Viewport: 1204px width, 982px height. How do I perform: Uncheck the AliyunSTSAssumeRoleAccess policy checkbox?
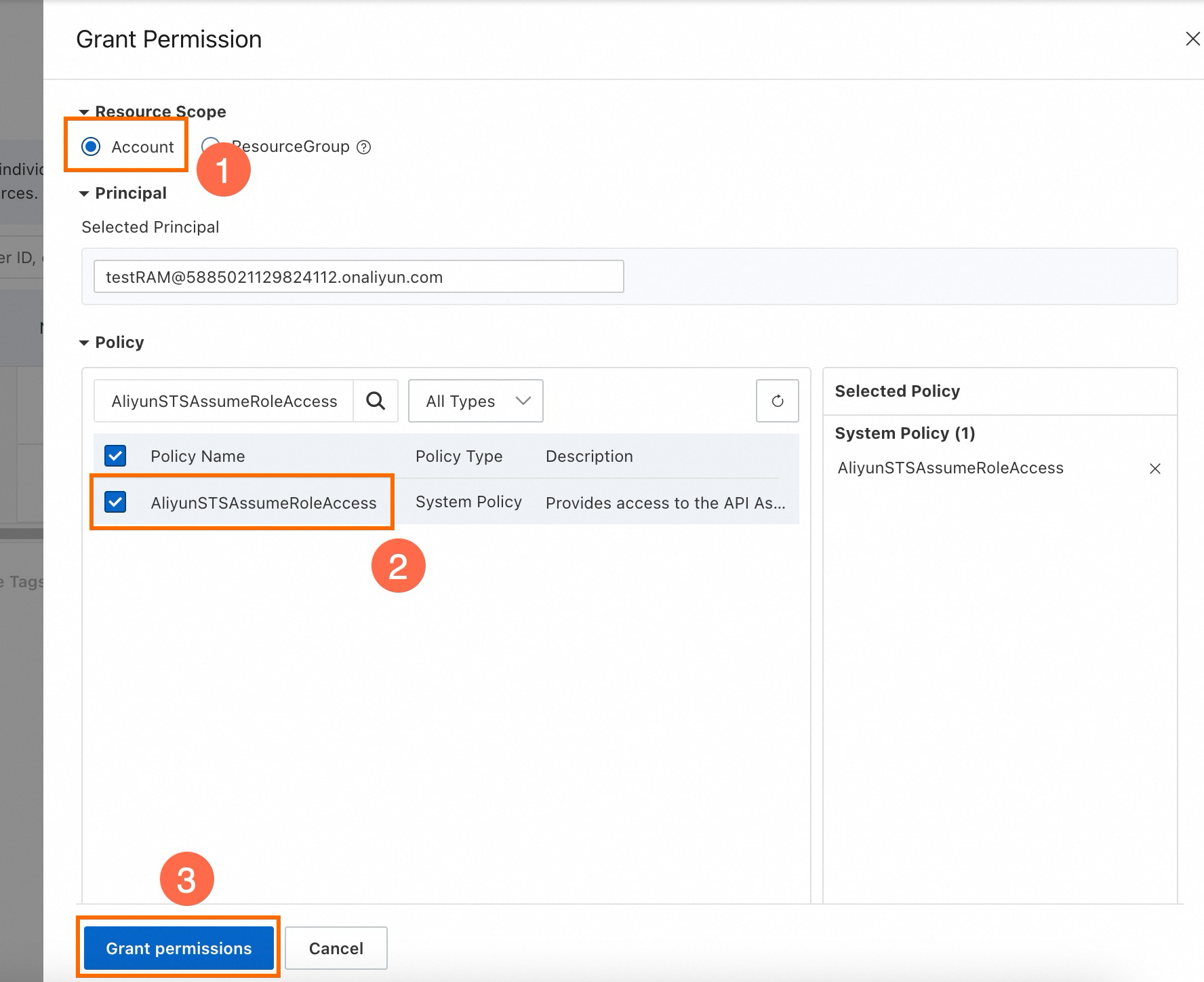[115, 503]
